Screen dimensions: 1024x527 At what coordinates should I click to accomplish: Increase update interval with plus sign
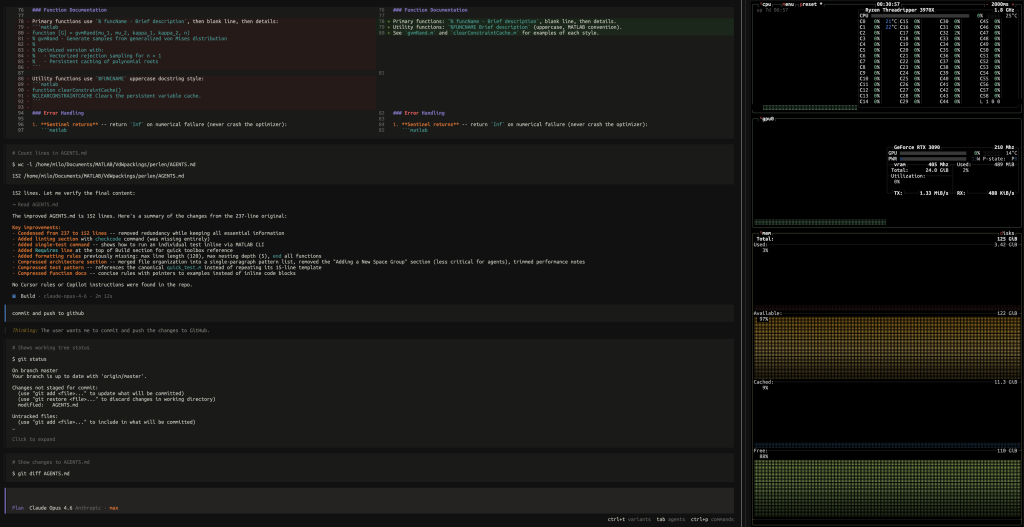pyautogui.click(x=1015, y=3)
